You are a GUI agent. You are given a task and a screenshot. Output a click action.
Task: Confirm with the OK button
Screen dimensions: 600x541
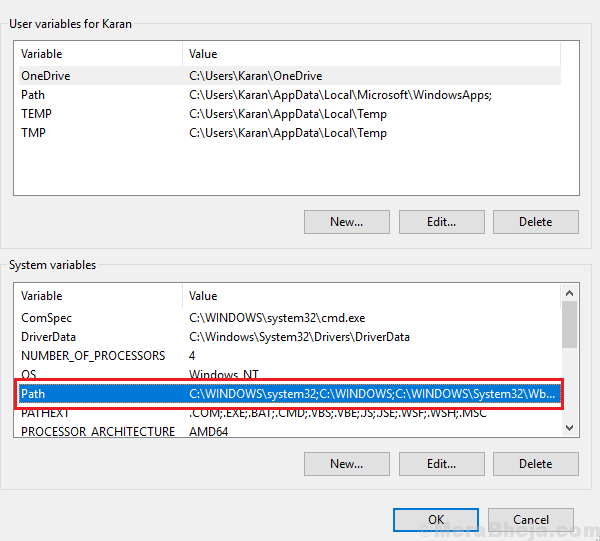tap(436, 520)
